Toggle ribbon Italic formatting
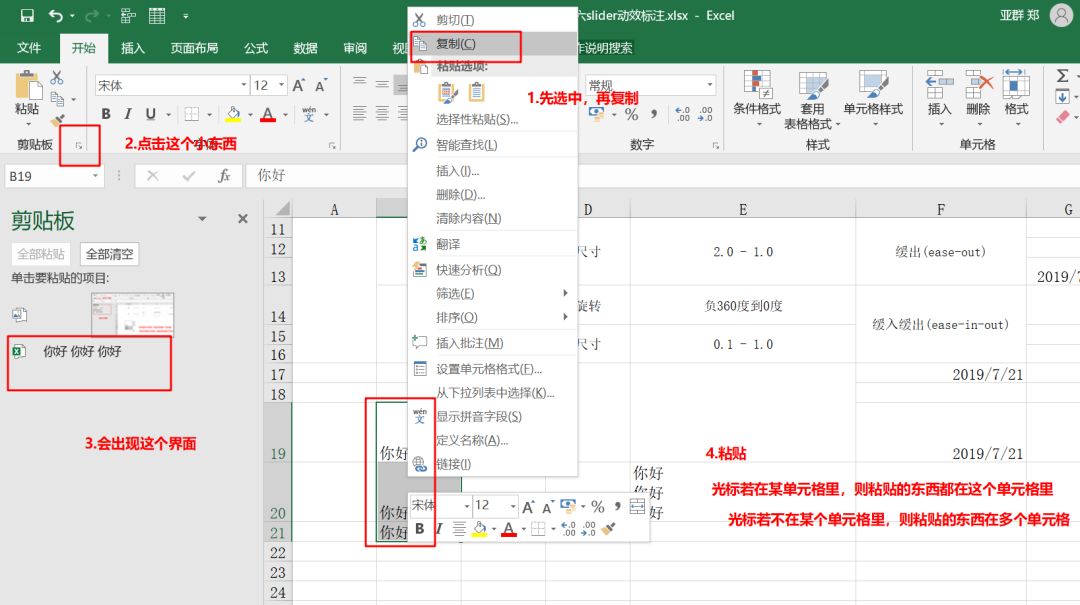 pyautogui.click(x=128, y=114)
